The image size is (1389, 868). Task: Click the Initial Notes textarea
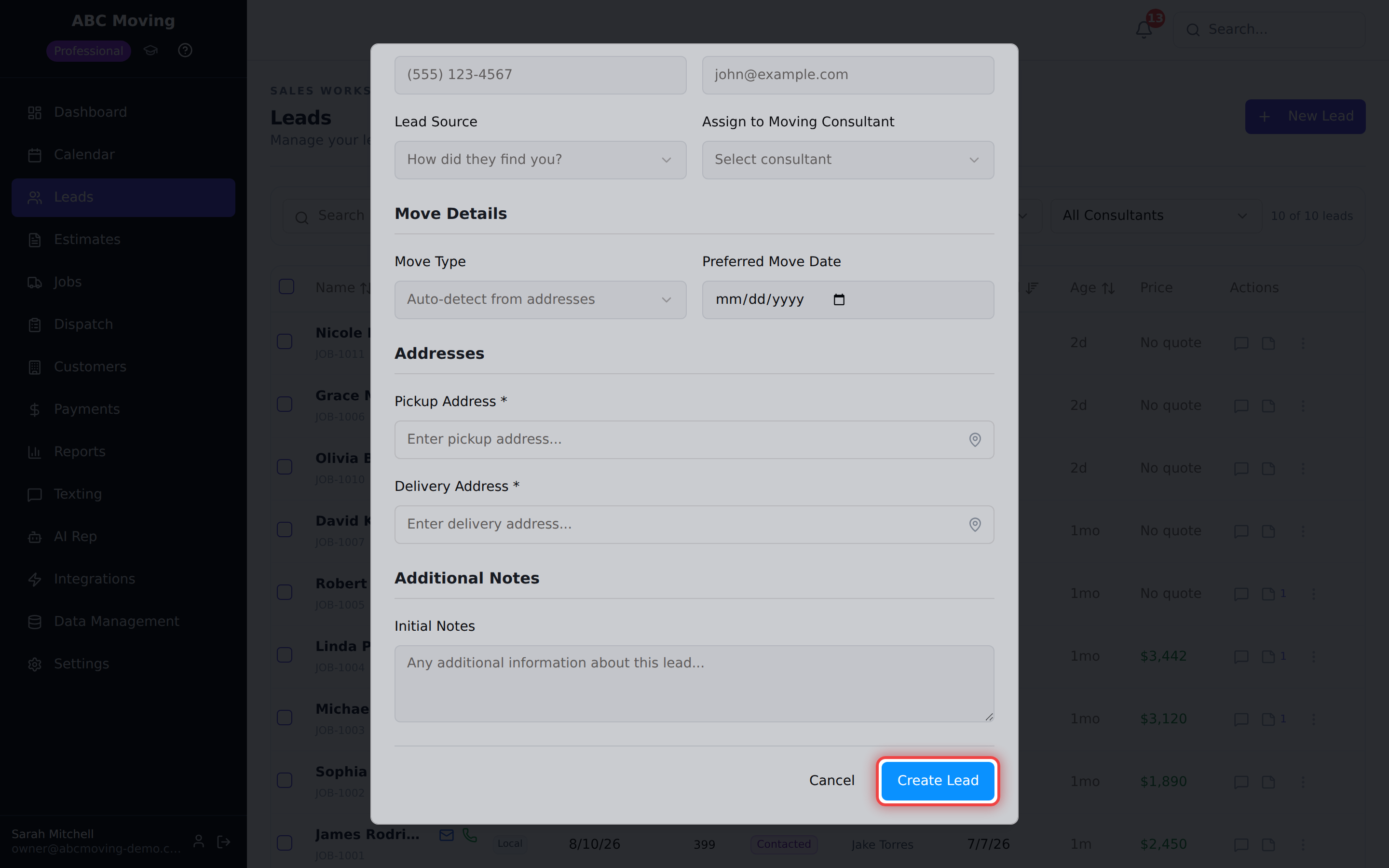coord(694,684)
